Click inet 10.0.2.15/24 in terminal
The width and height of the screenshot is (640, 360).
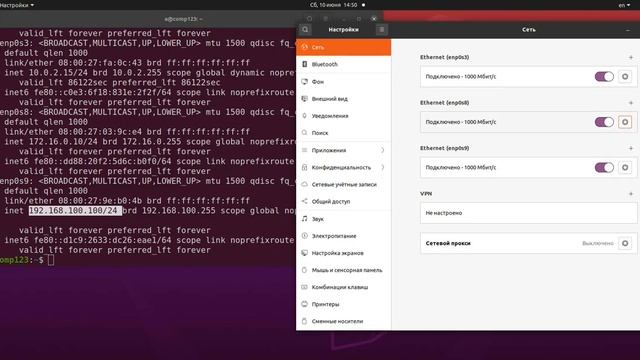pos(56,73)
